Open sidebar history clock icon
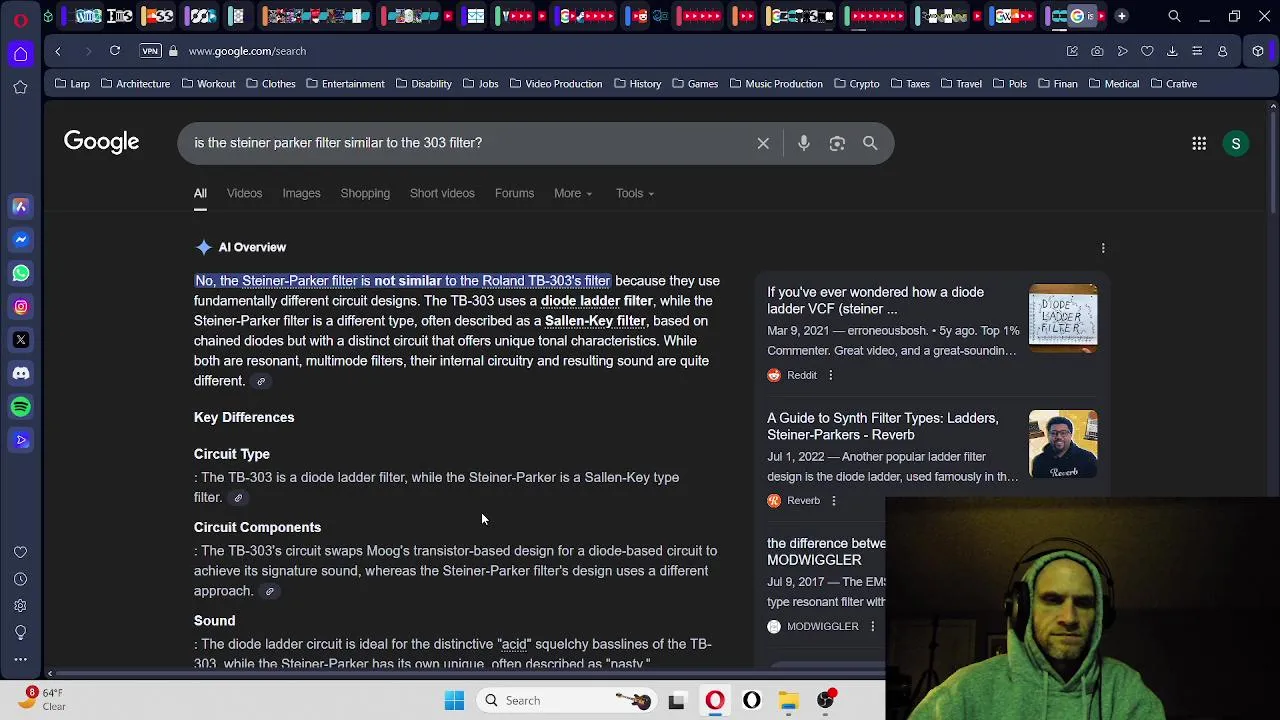 [x=20, y=579]
